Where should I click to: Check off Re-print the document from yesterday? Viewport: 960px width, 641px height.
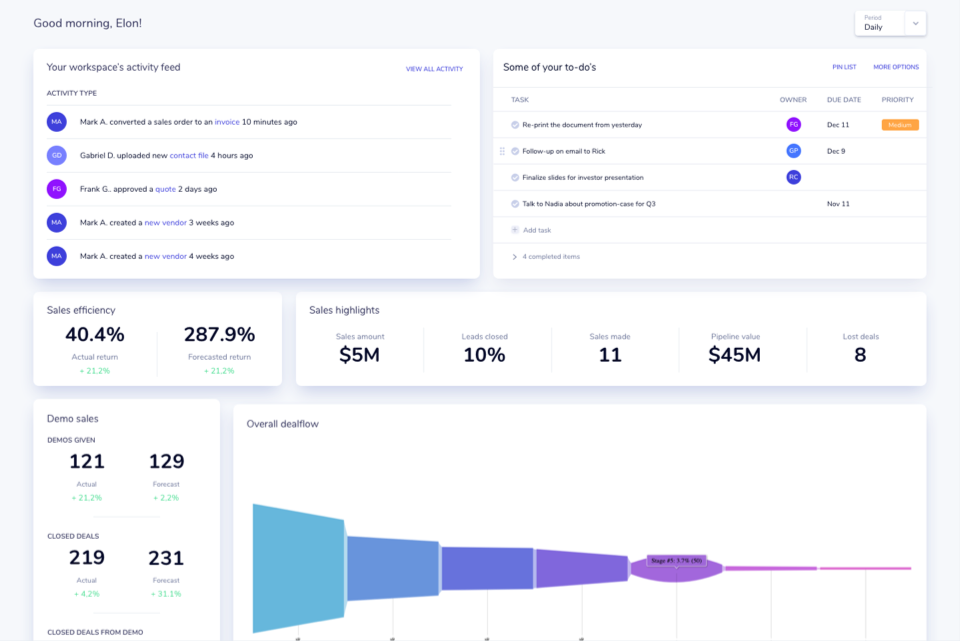pos(515,125)
